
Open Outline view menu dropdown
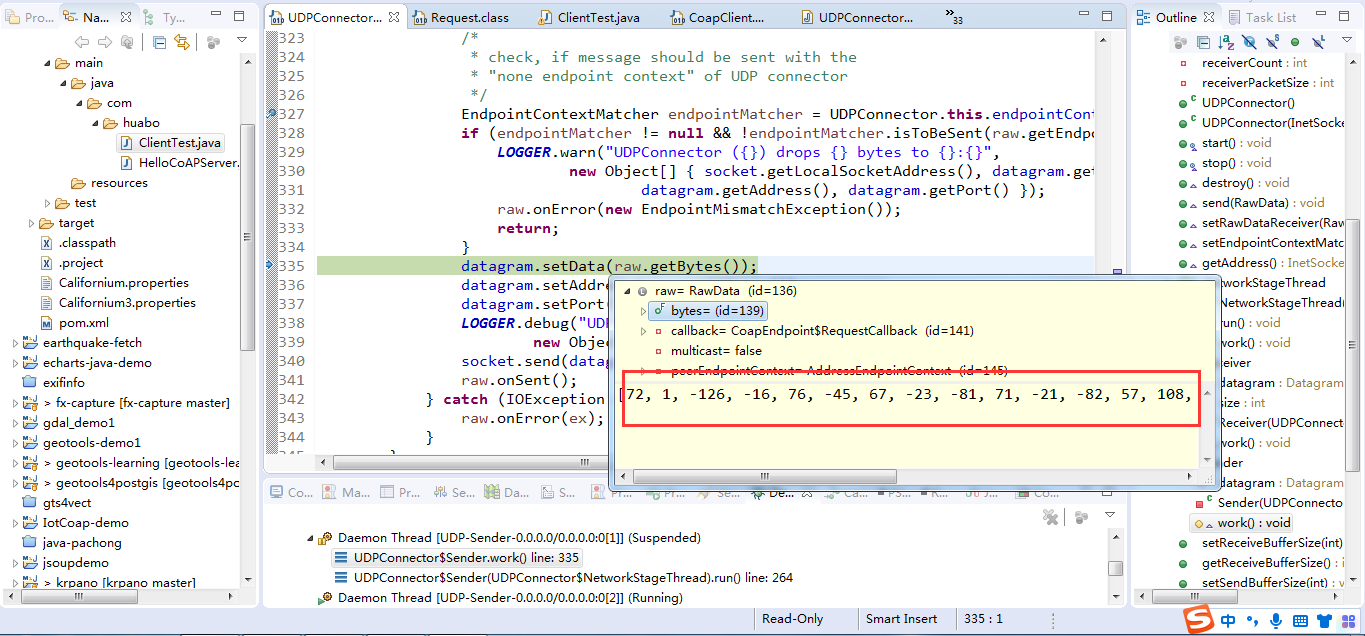[x=1345, y=41]
